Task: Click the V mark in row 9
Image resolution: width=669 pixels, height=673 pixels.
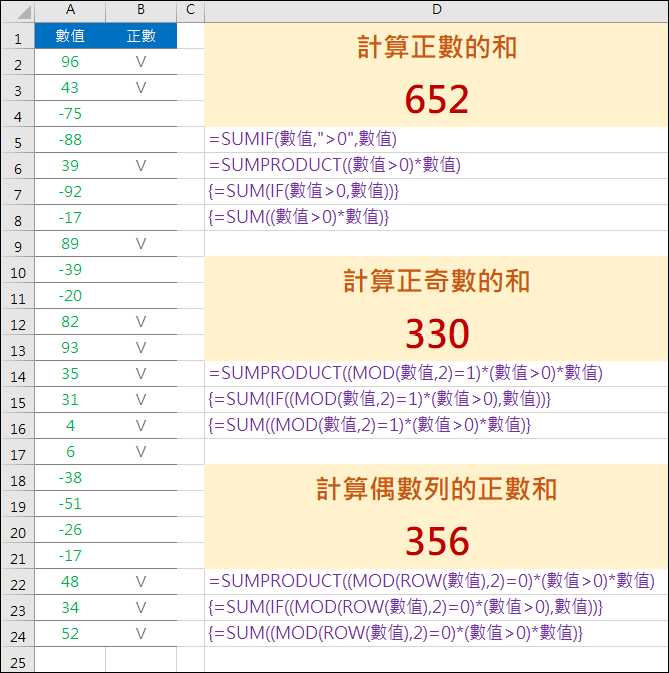Action: pyautogui.click(x=141, y=244)
